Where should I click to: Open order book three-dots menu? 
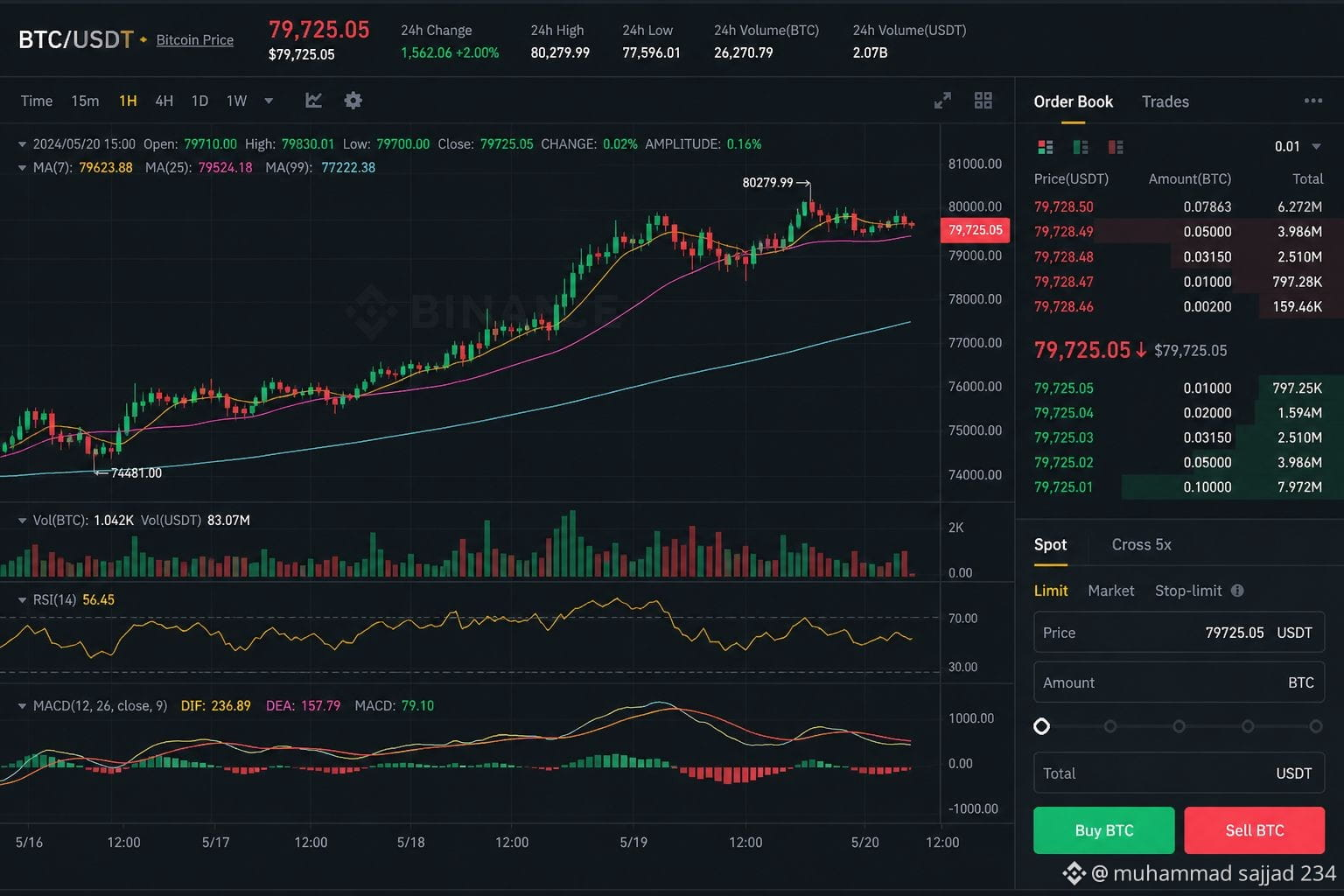point(1312,101)
